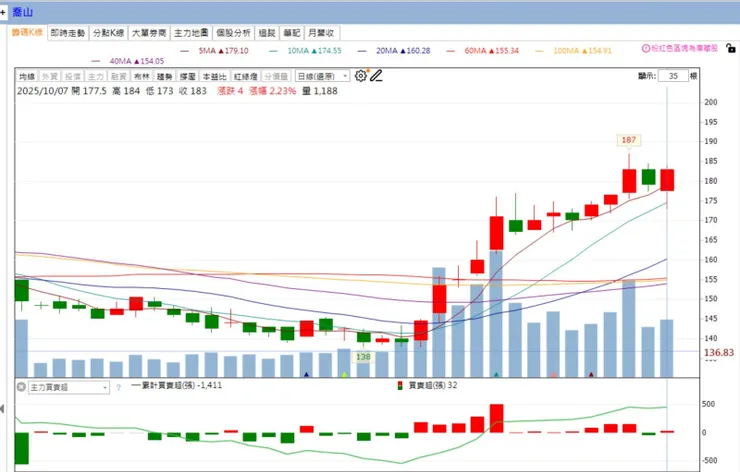Toggle the 均線 moving average indicator
The image size is (740, 472).
(27, 76)
